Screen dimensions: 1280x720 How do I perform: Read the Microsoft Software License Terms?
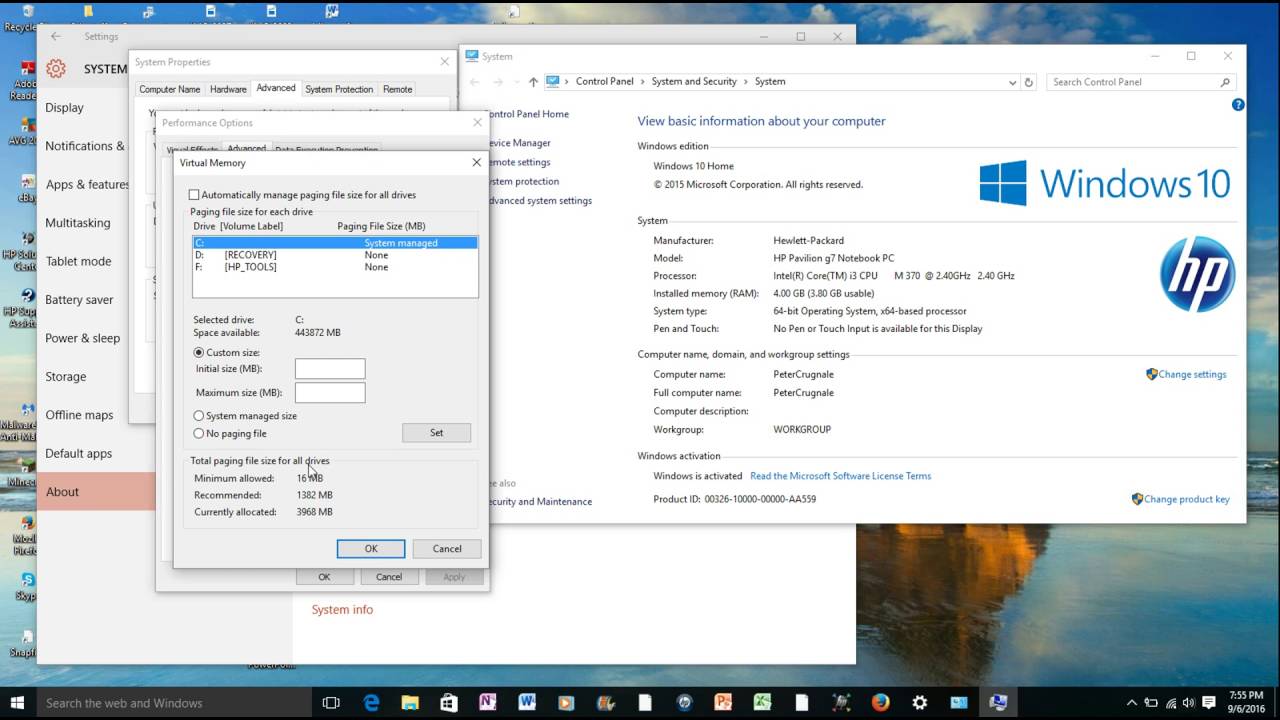point(840,476)
